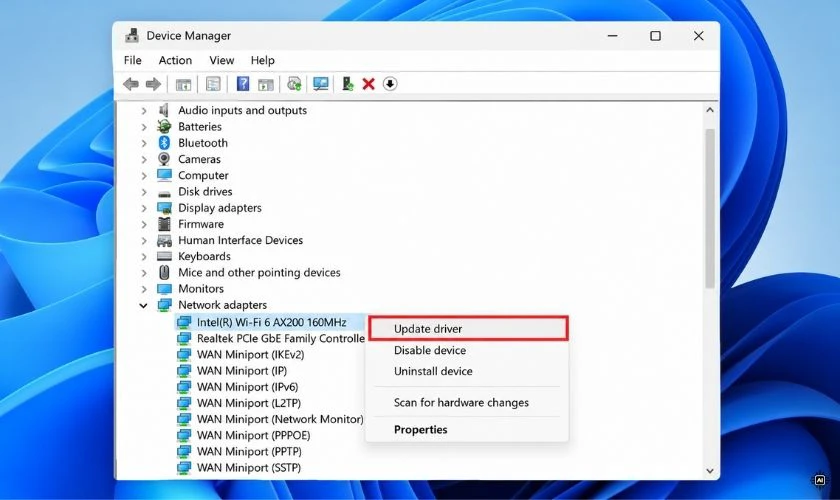Expand the Display adapters chevron

click(144, 207)
